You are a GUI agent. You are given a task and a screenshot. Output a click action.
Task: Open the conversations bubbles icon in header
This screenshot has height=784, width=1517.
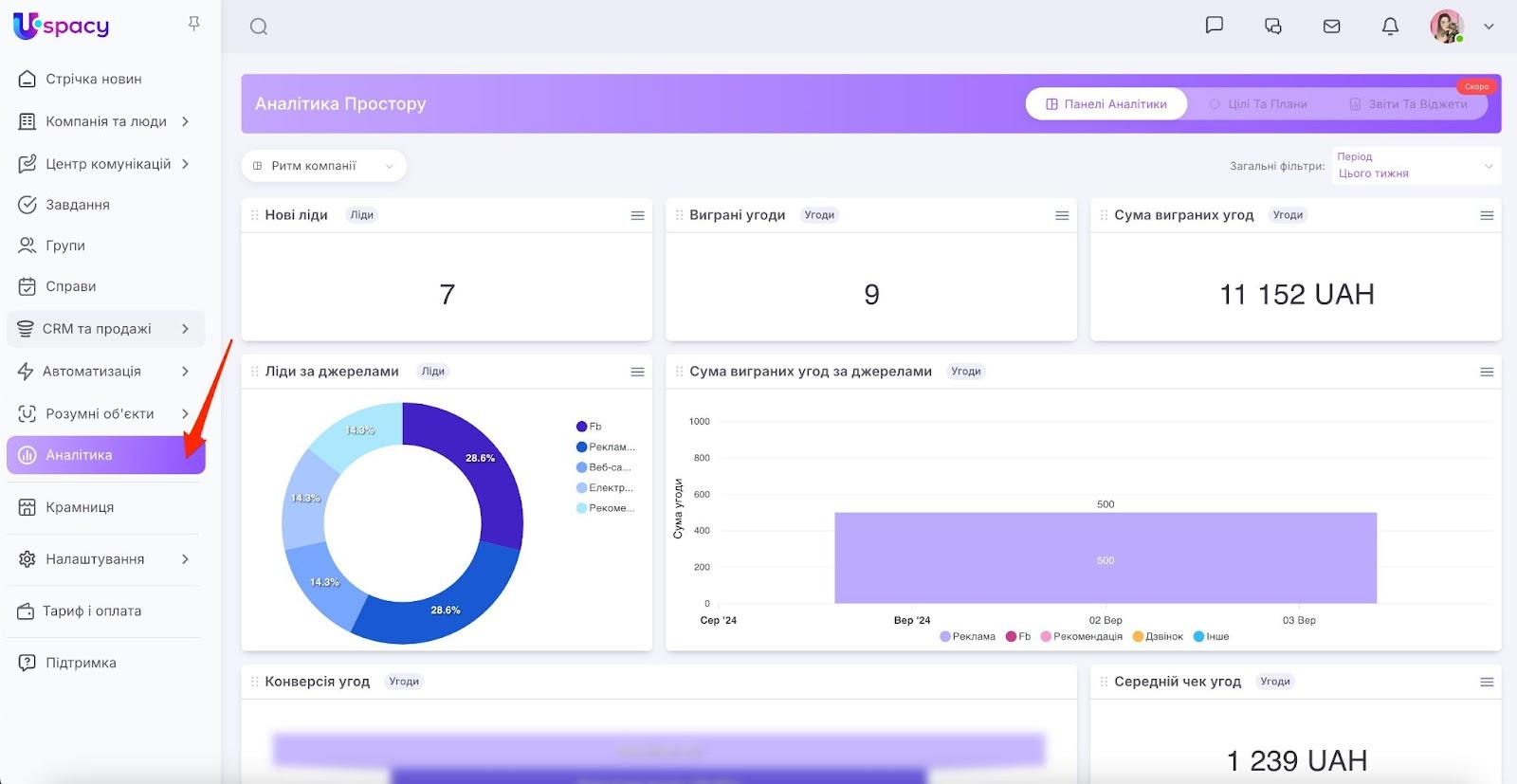click(1272, 27)
